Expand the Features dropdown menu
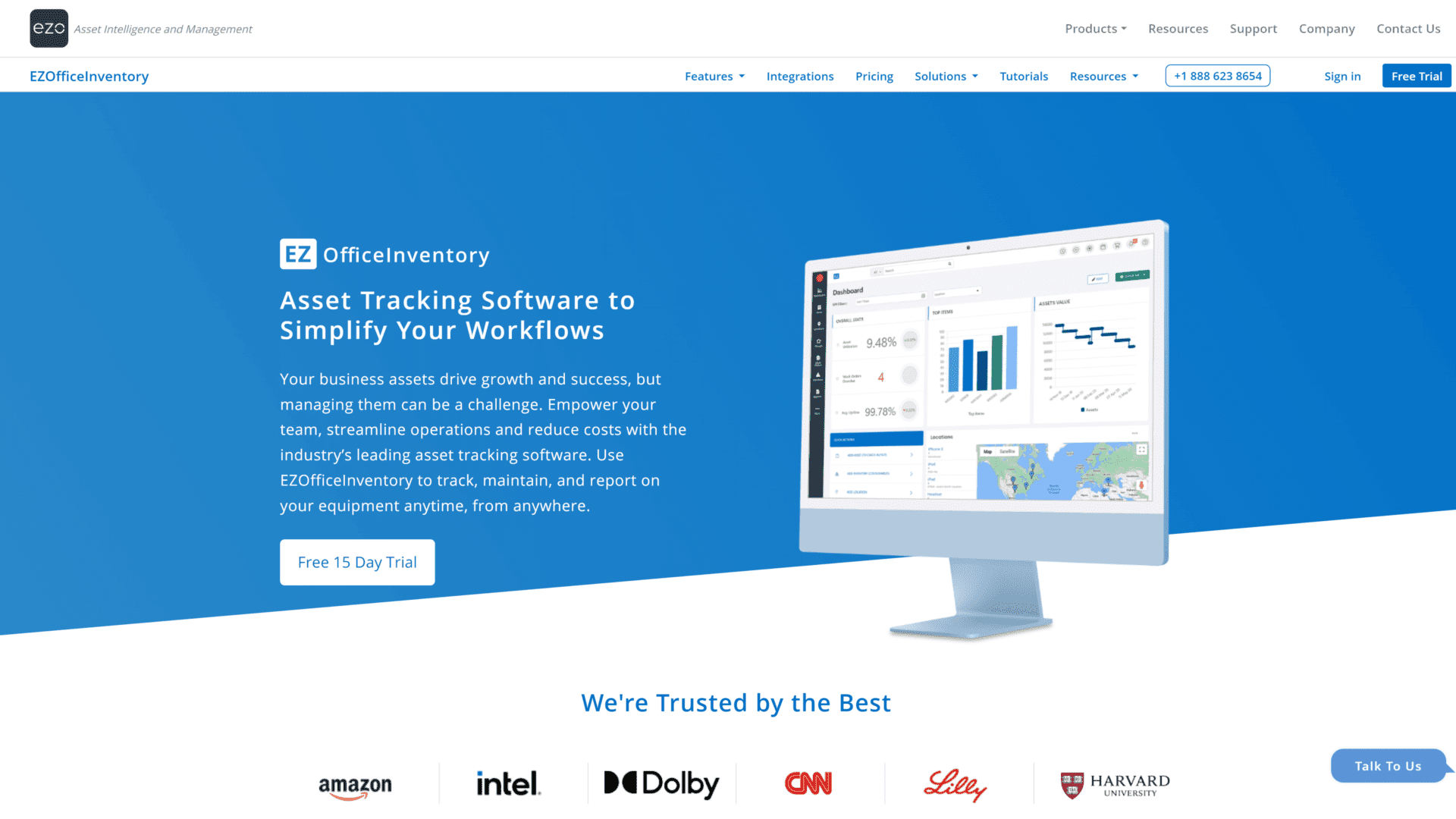 pos(714,76)
